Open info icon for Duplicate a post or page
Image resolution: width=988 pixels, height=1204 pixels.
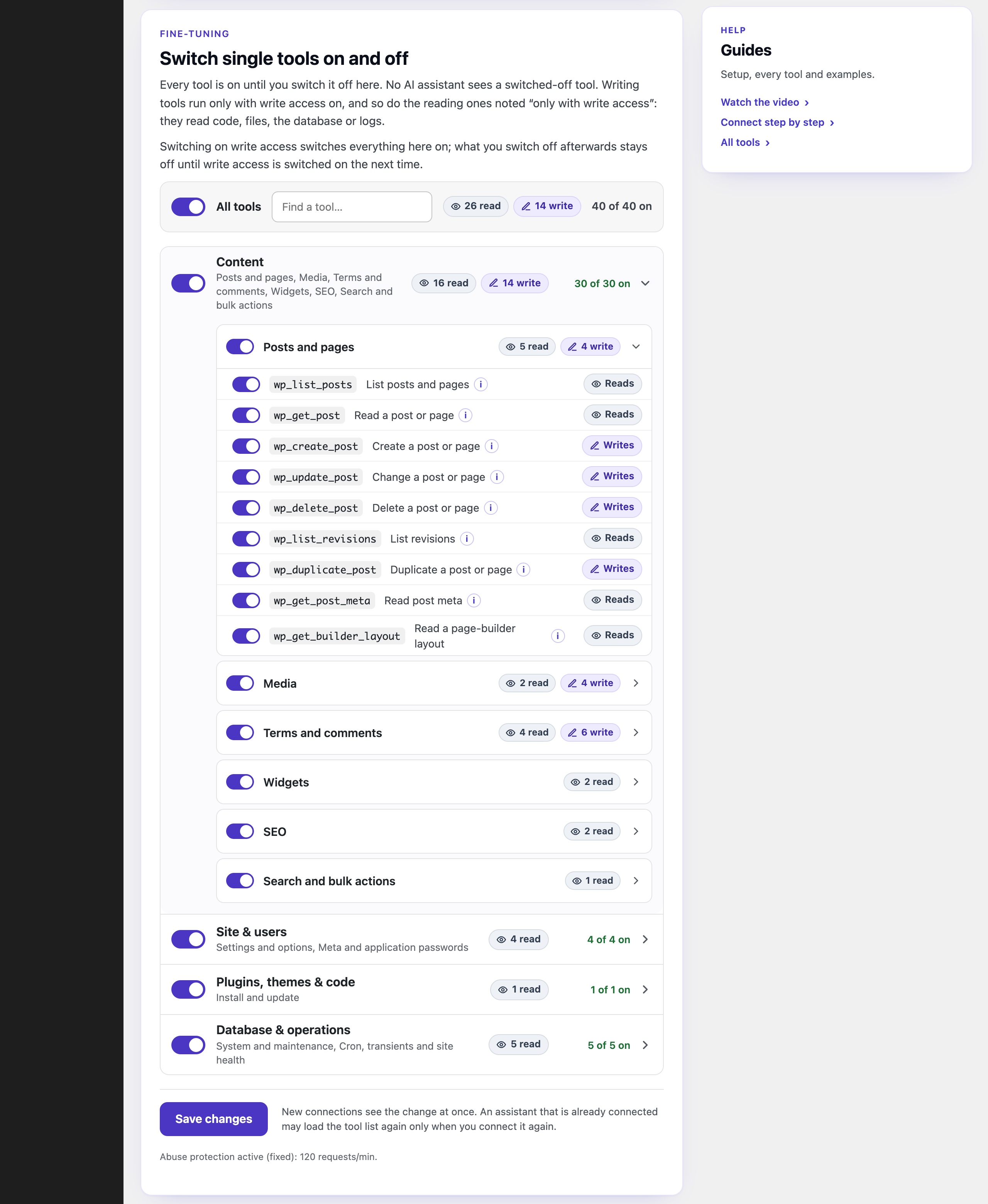(524, 570)
